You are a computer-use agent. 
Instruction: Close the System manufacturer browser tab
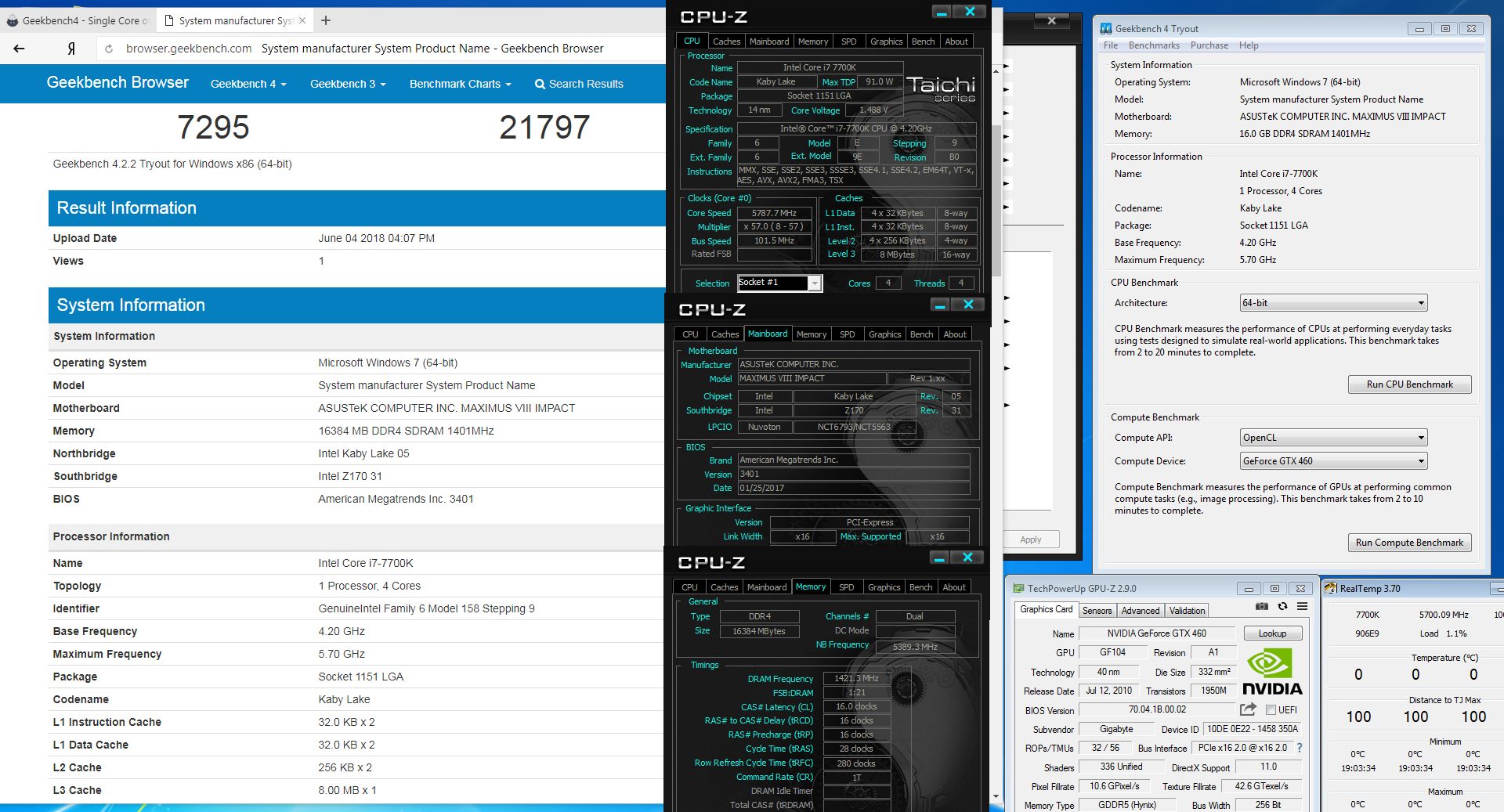coord(303,20)
